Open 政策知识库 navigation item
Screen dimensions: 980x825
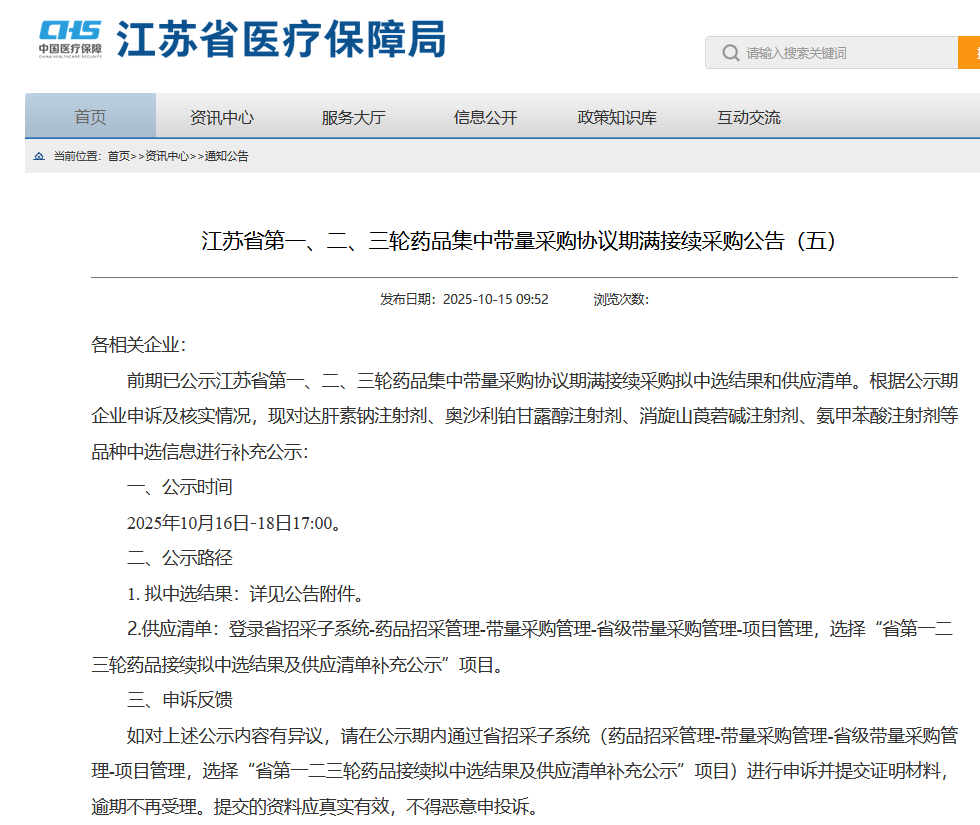617,117
